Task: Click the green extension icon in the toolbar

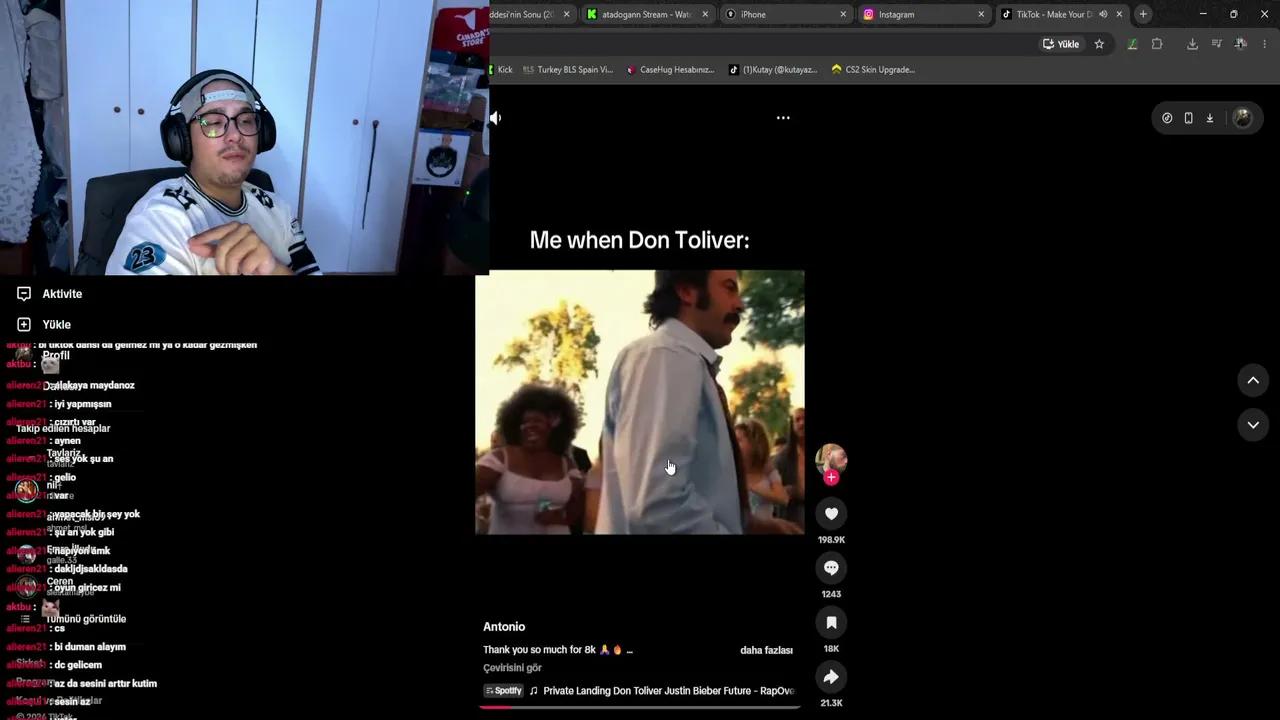Action: click(1132, 44)
